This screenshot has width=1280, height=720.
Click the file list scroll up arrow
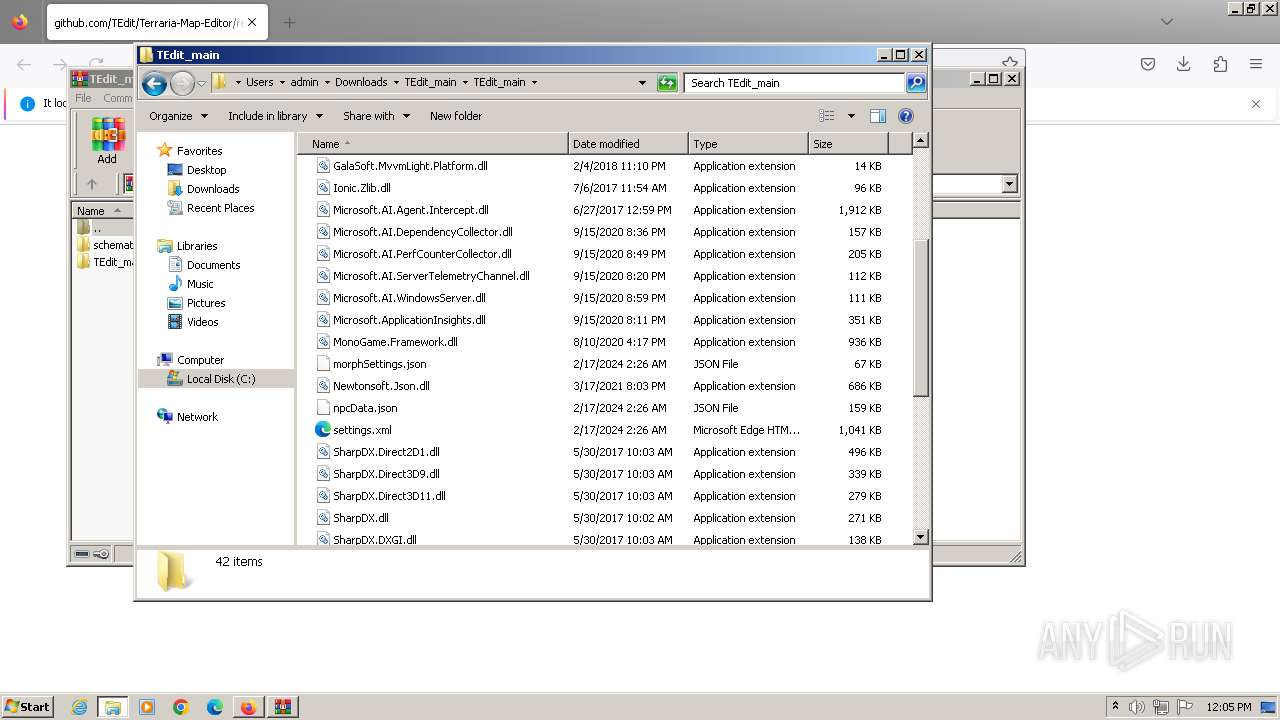921,141
